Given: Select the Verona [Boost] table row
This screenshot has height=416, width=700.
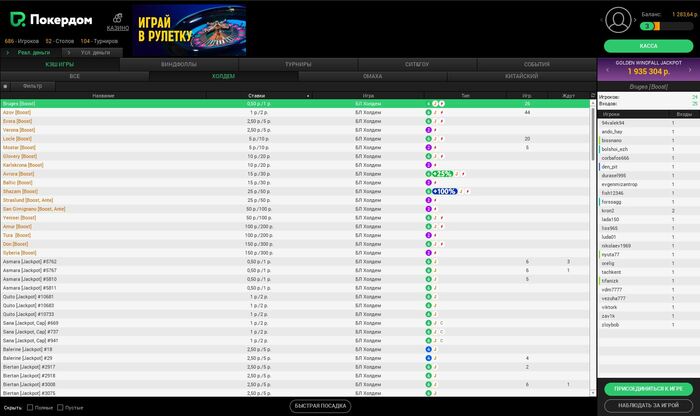Looking at the screenshot, I should 295,130.
